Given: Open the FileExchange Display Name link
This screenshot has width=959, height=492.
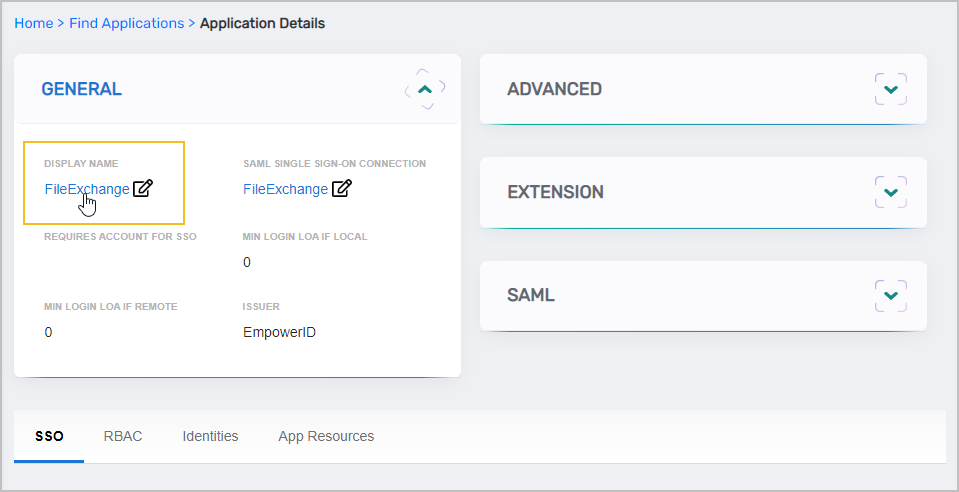Looking at the screenshot, I should click(86, 189).
